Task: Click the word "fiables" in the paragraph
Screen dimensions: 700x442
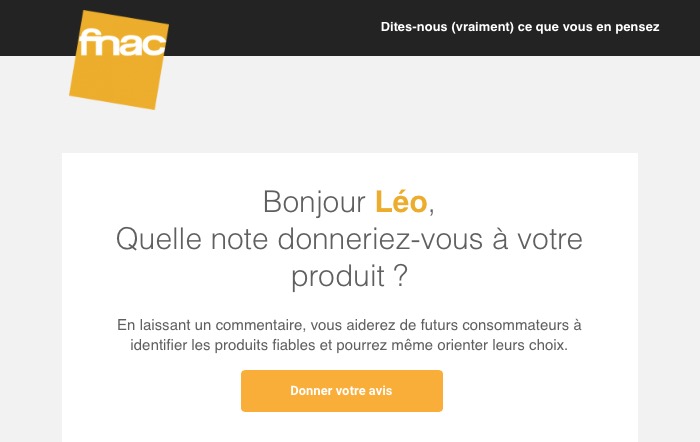Action: (x=294, y=346)
